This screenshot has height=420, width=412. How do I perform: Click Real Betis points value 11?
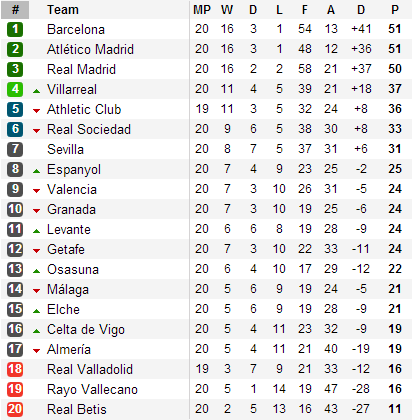(x=395, y=409)
